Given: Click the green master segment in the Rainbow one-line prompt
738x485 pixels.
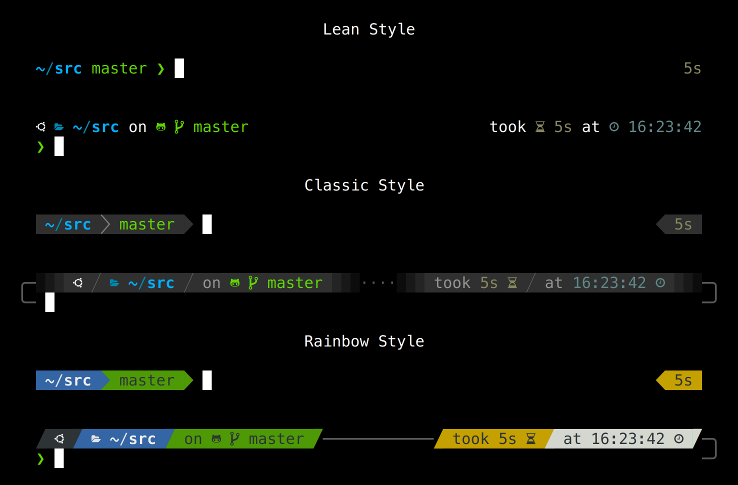Looking at the screenshot, I should click(x=146, y=380).
